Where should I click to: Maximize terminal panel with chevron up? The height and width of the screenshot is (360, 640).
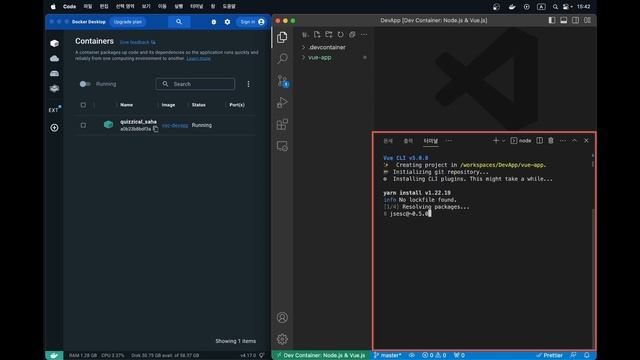(x=574, y=140)
